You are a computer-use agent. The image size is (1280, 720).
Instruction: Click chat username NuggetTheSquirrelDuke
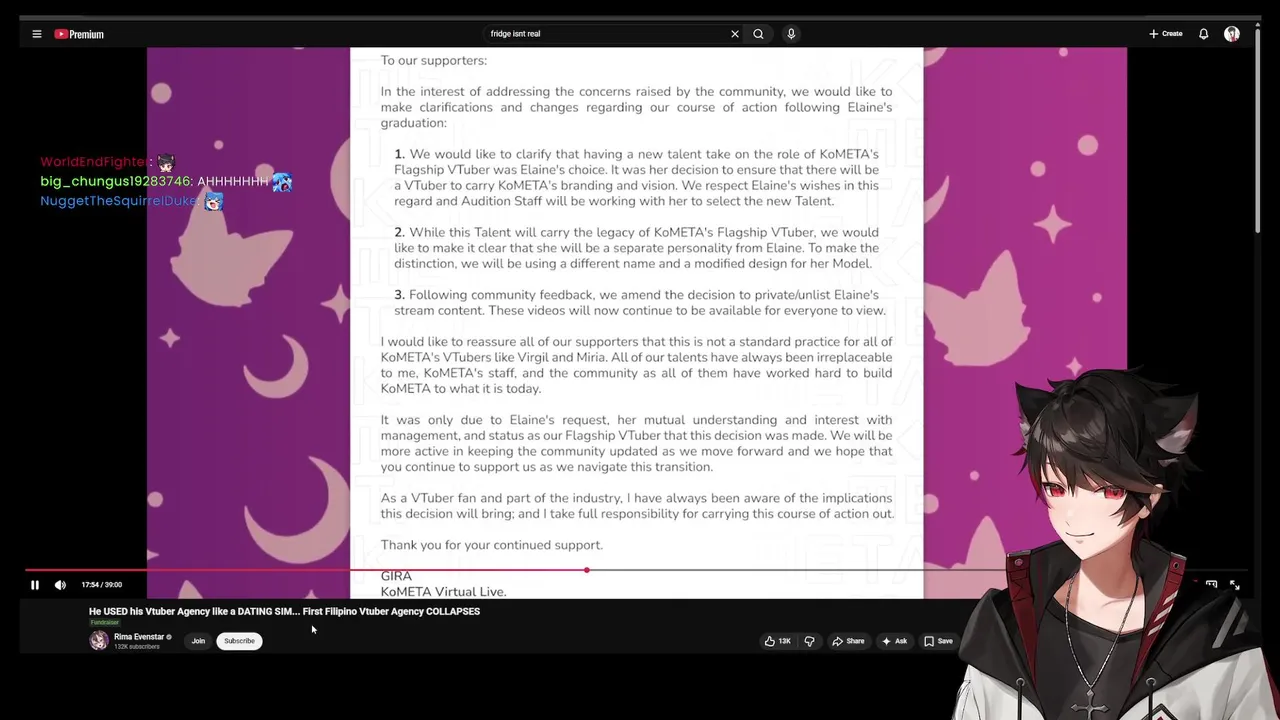119,201
